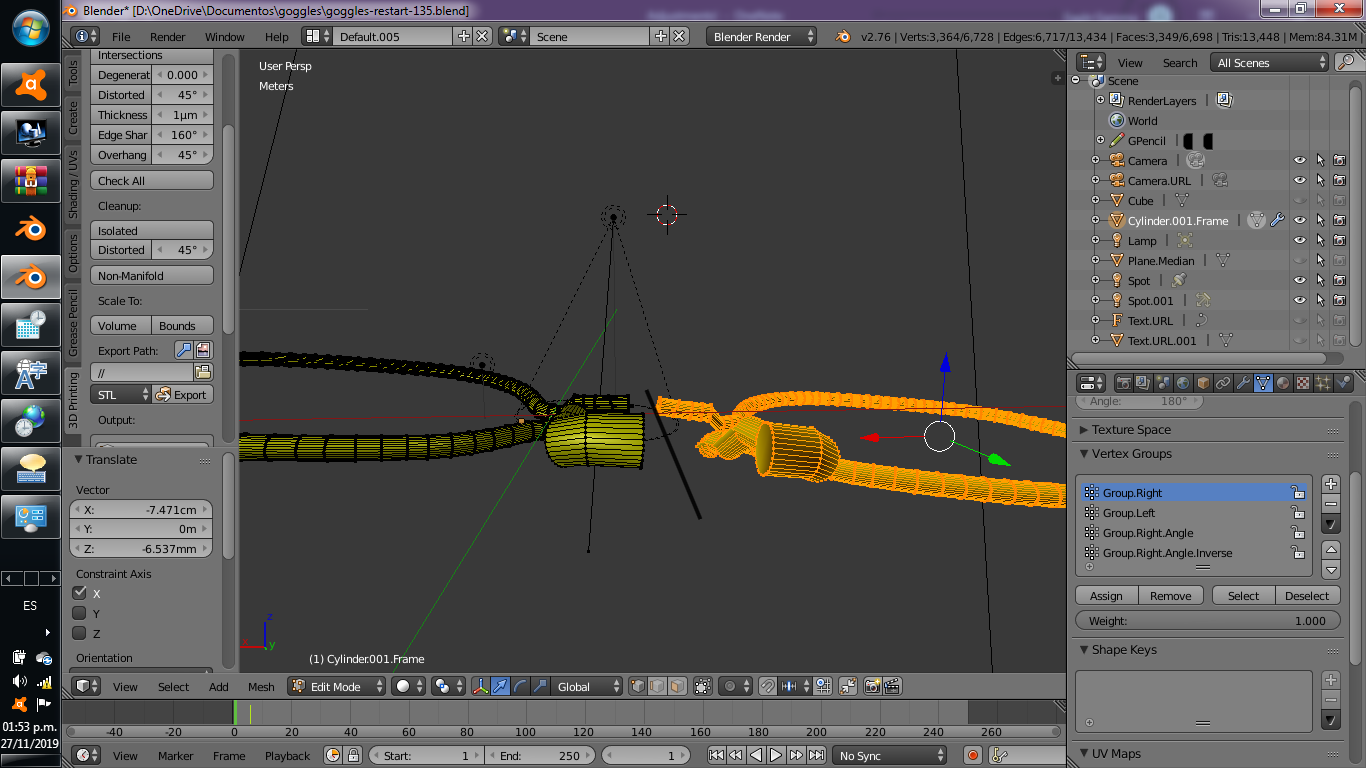This screenshot has width=1366, height=768.
Task: Click the outliner search magnifier icon
Action: [1345, 62]
